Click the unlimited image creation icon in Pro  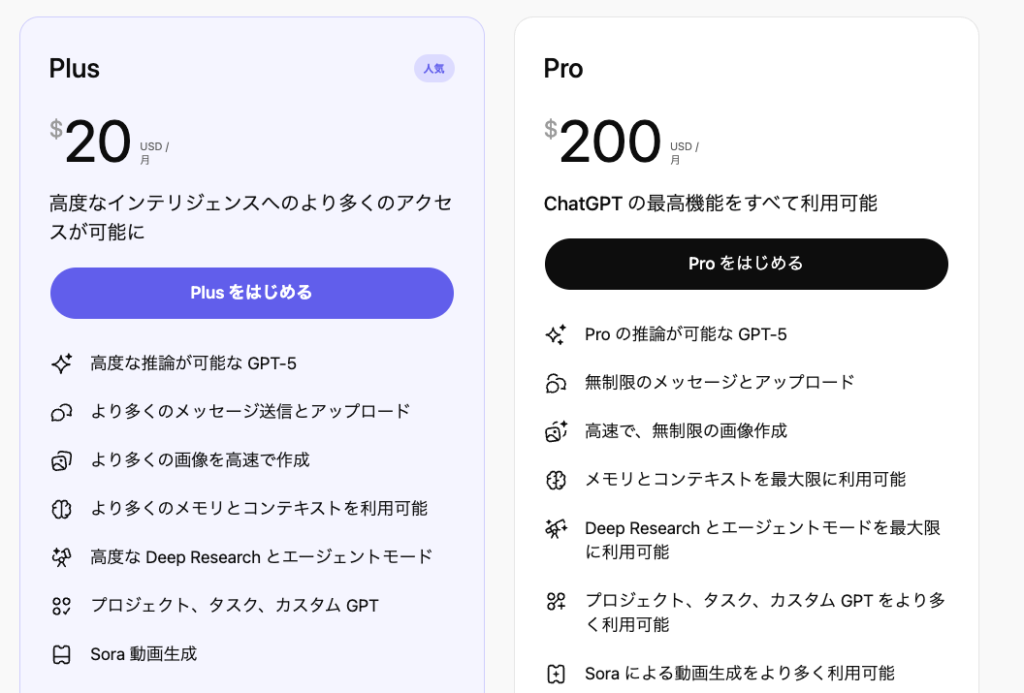(556, 432)
